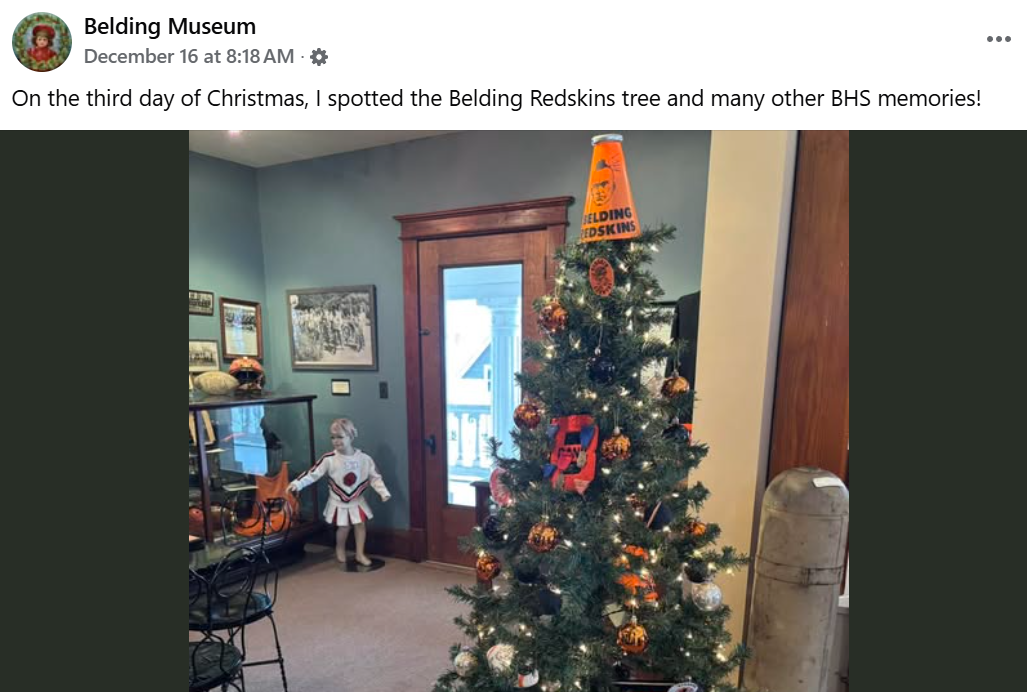Image resolution: width=1027 pixels, height=692 pixels.
Task: Click the gray metal canister beside the tree
Action: 796,579
